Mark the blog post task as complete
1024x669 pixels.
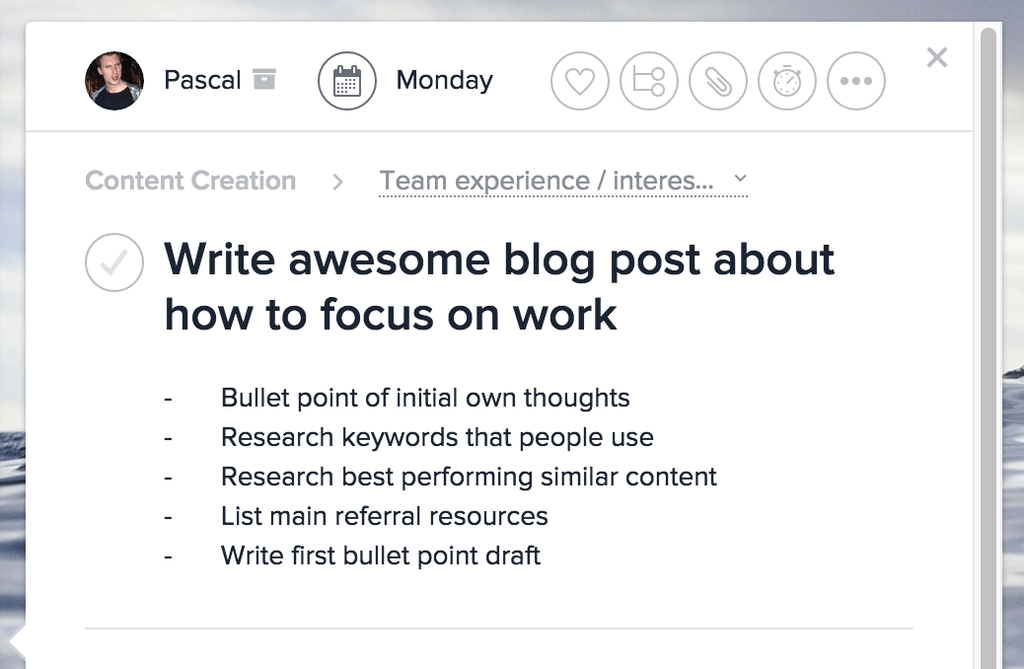click(114, 262)
